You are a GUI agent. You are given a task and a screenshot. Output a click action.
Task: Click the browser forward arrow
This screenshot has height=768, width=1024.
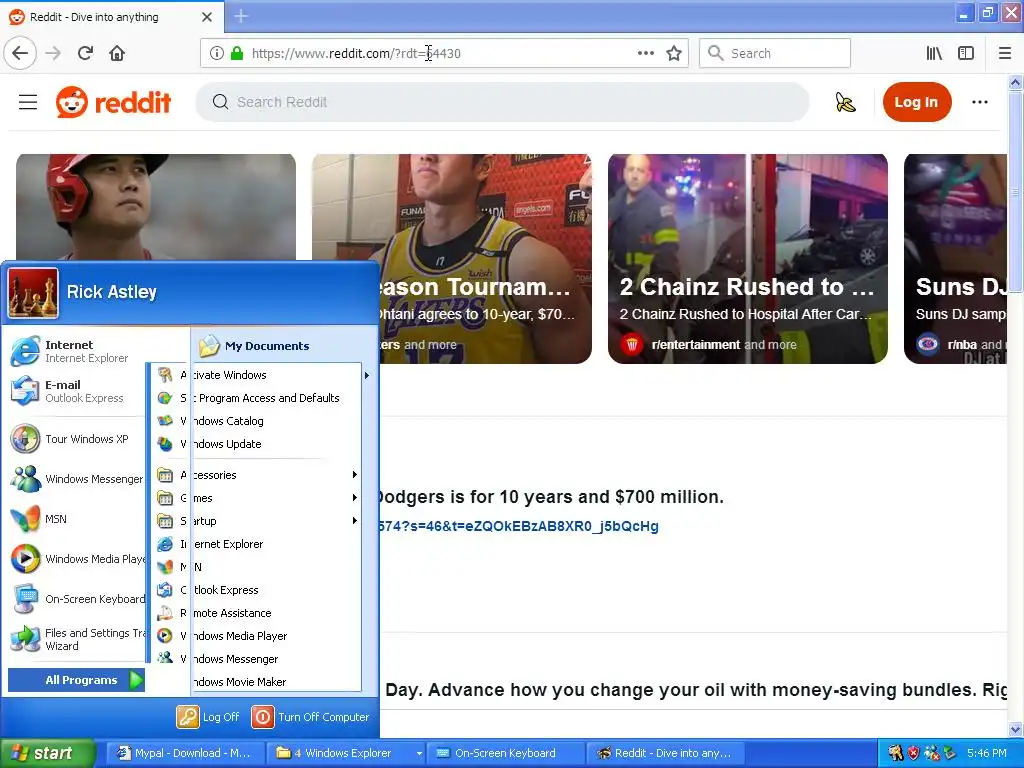point(53,53)
